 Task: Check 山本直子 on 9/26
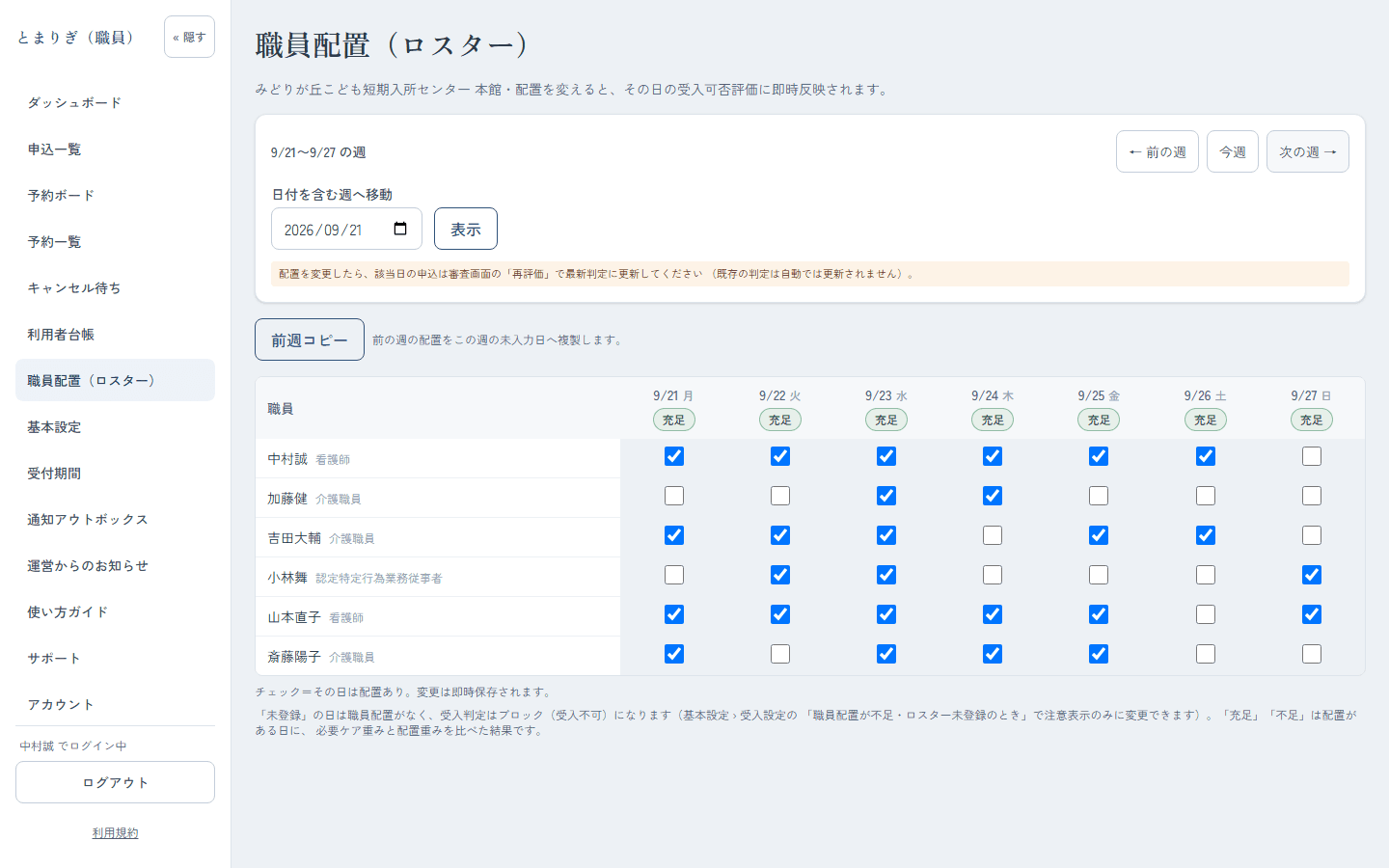(1206, 614)
